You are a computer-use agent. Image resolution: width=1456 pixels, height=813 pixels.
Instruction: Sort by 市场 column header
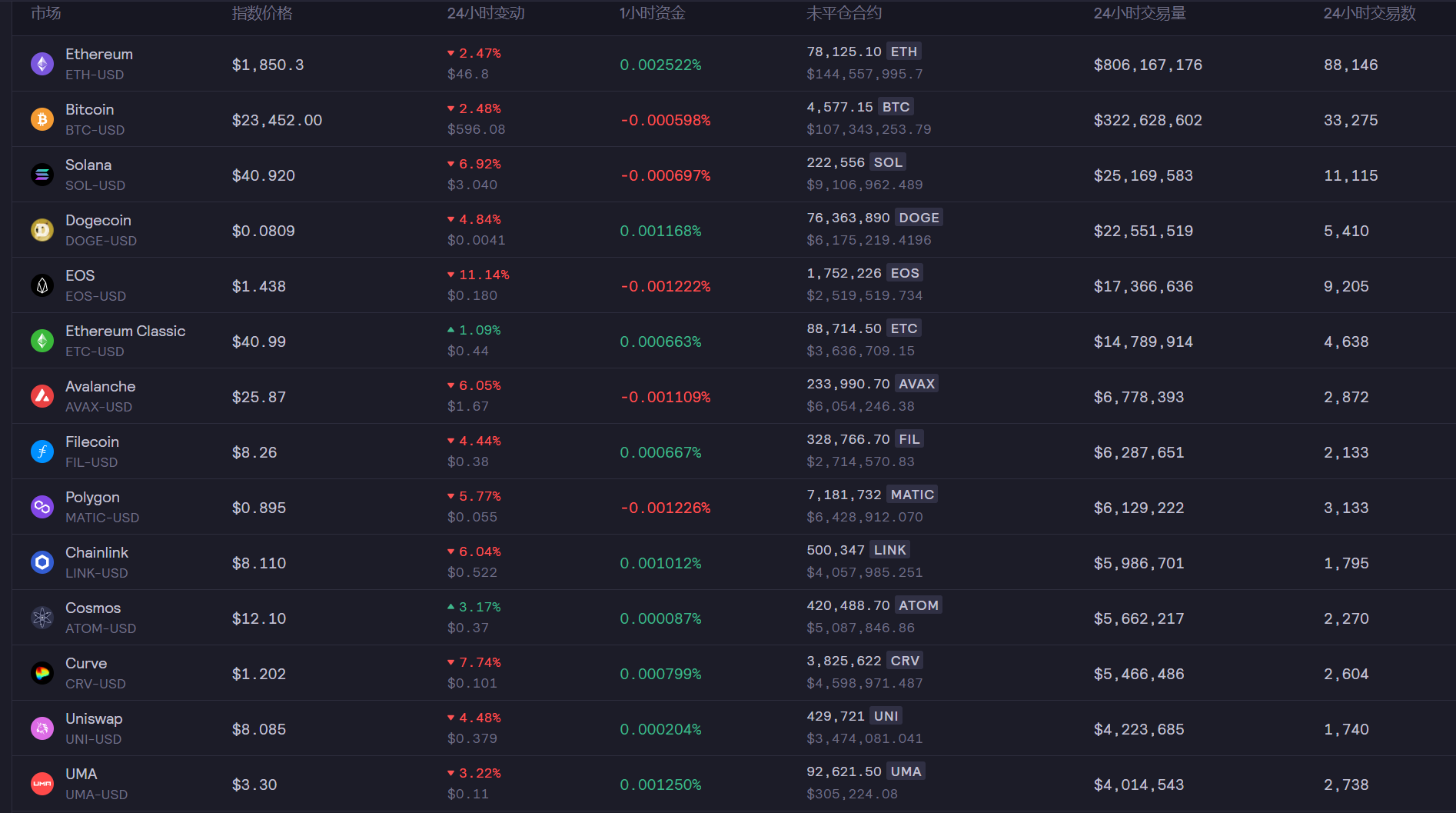46,13
